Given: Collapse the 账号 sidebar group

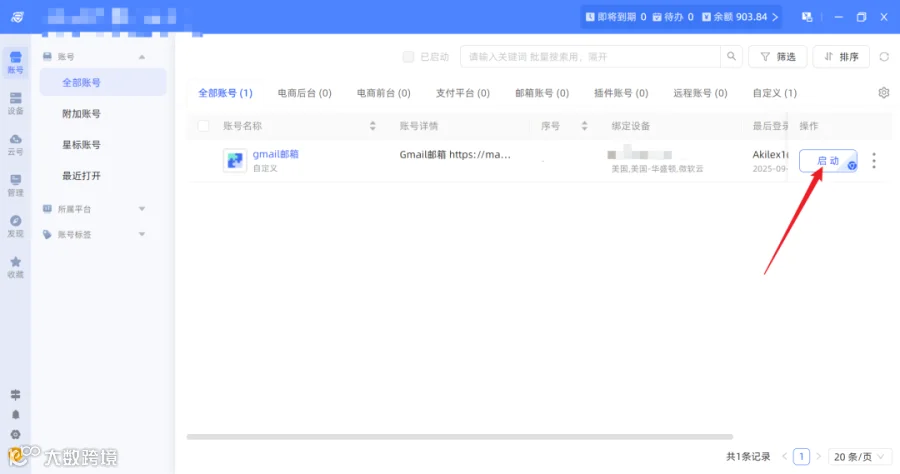Looking at the screenshot, I should (x=142, y=57).
